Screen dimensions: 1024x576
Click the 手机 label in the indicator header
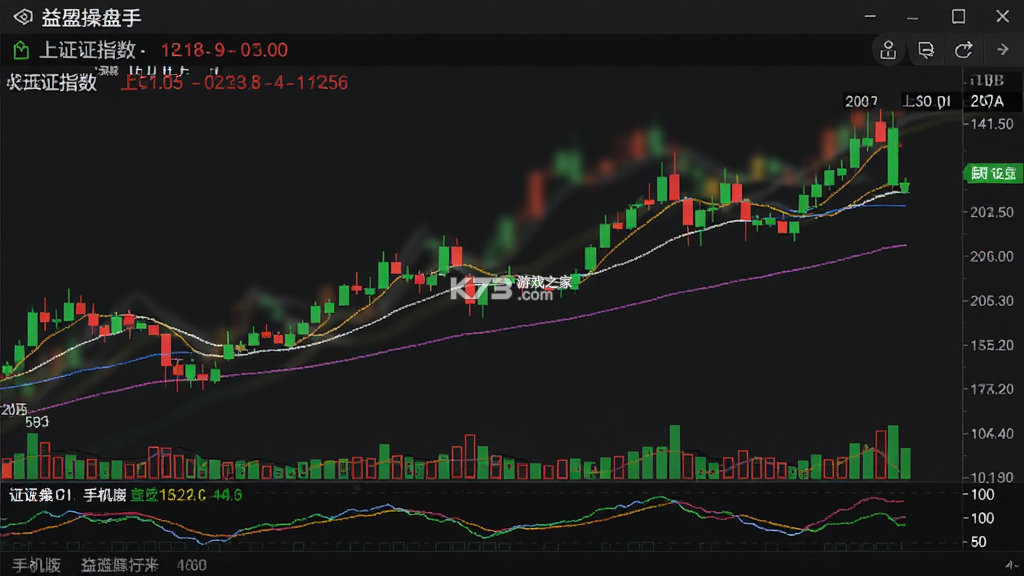(x=104, y=495)
